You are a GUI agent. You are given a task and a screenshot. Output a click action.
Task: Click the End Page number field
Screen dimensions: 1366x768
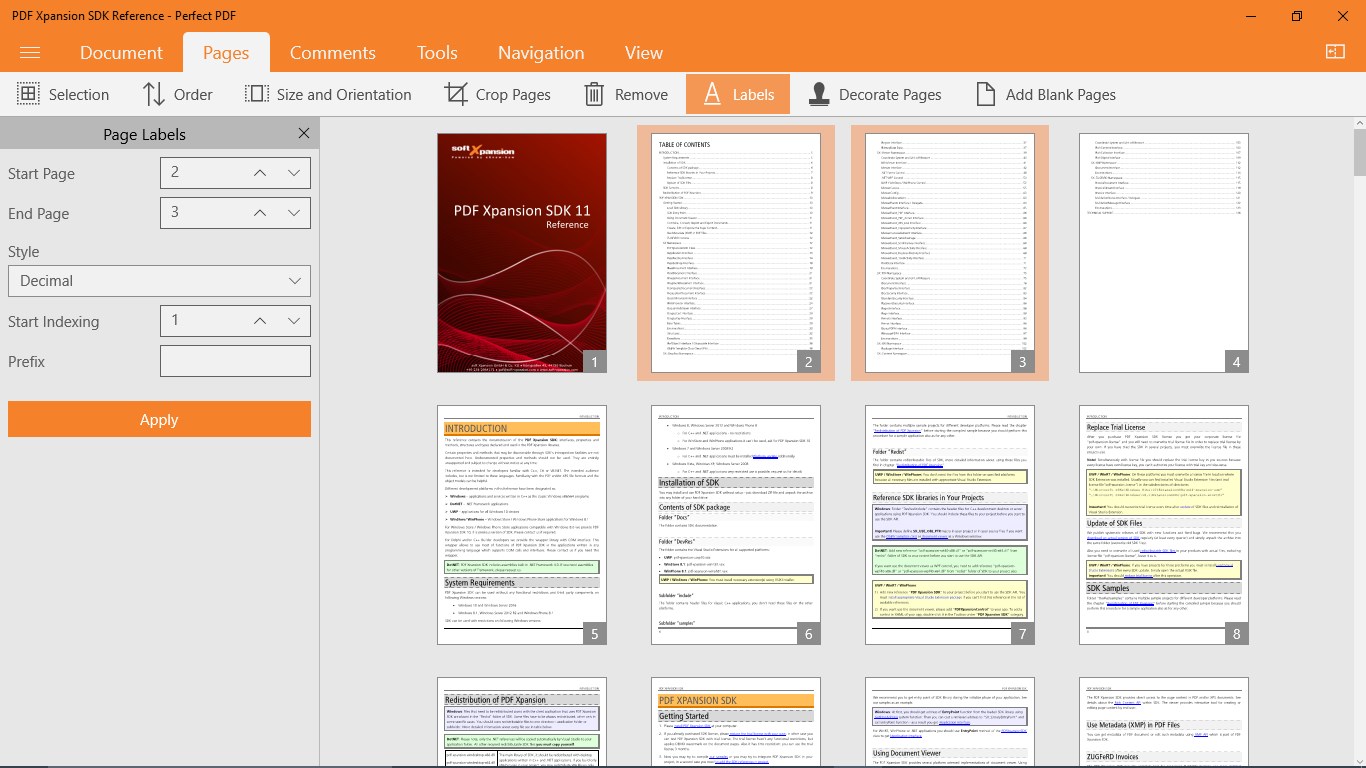(202, 213)
